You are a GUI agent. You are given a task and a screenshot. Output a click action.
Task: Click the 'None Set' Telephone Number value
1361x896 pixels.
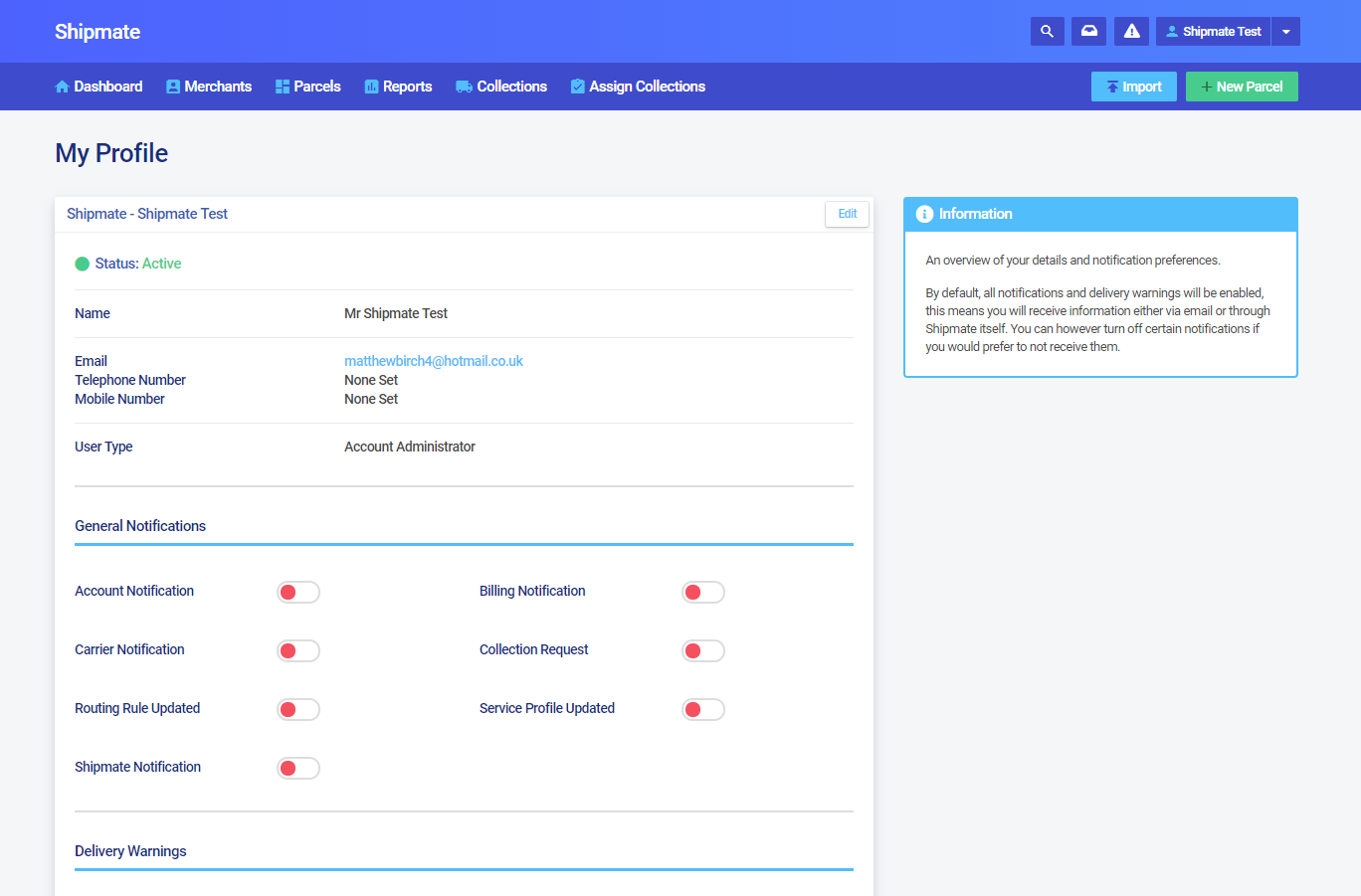tap(371, 380)
